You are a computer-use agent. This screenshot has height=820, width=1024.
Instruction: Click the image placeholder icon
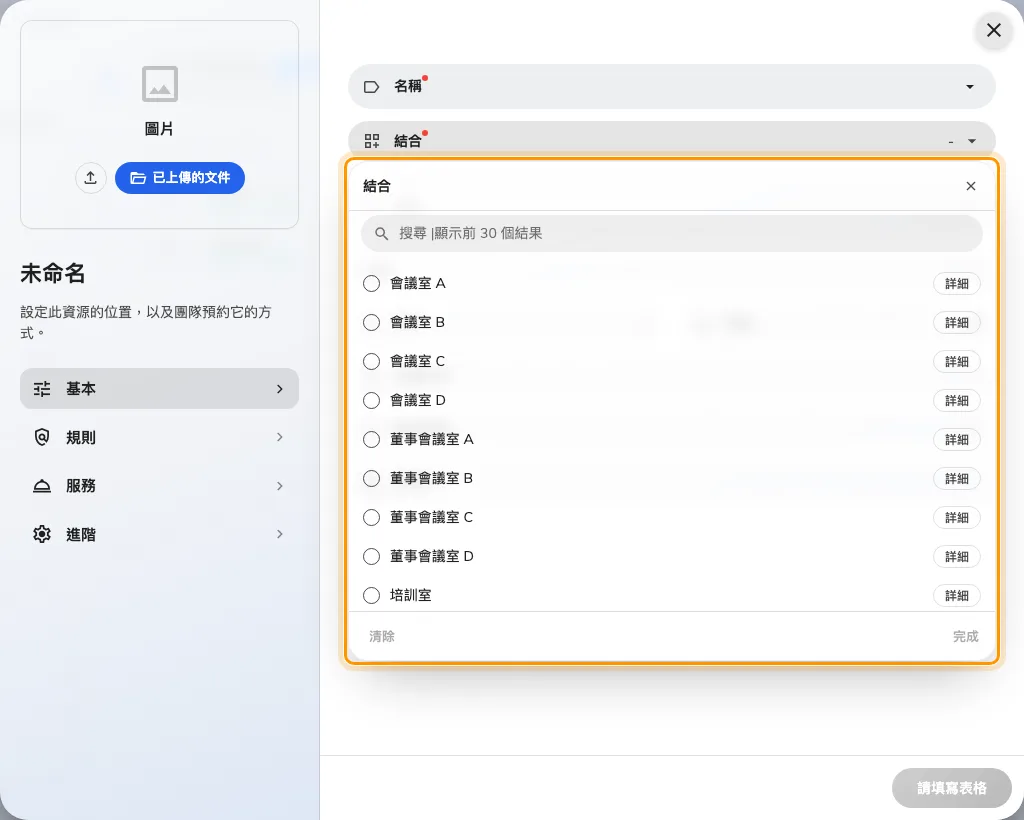point(160,84)
